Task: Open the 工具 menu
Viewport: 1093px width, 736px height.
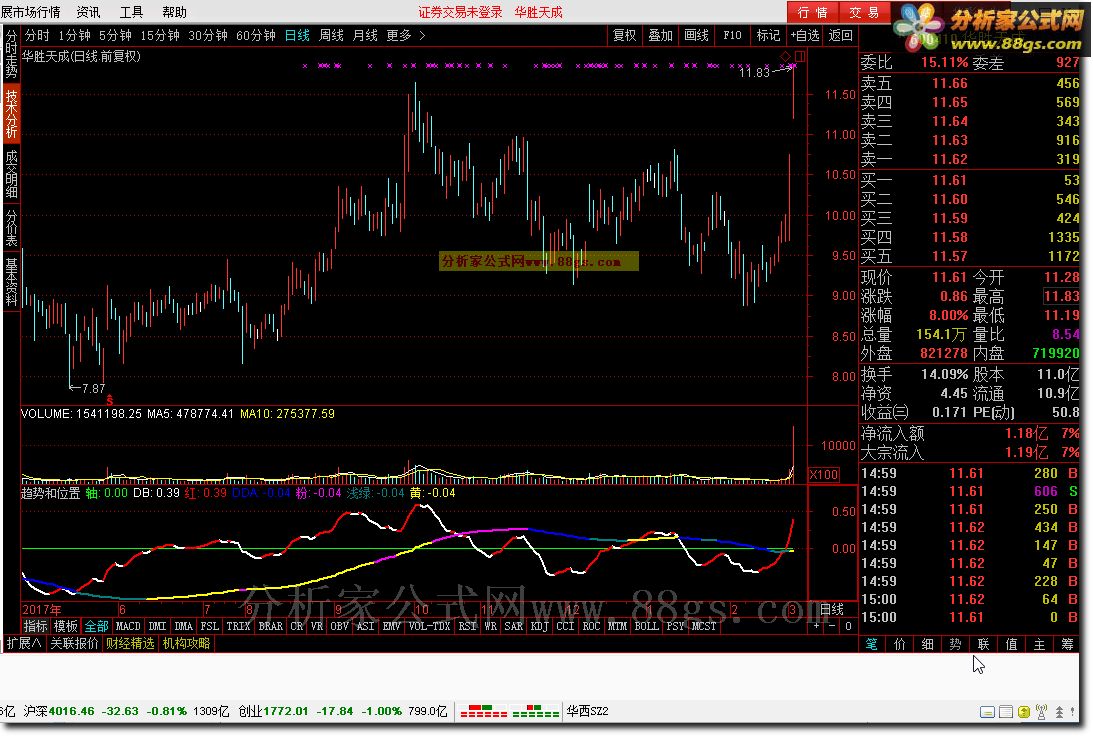Action: point(131,13)
